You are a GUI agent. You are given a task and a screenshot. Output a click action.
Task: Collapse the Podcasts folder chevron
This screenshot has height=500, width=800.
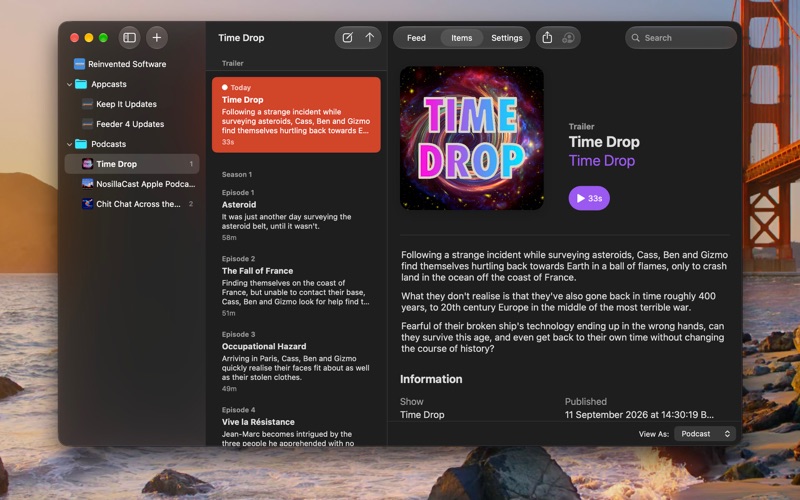[69, 144]
